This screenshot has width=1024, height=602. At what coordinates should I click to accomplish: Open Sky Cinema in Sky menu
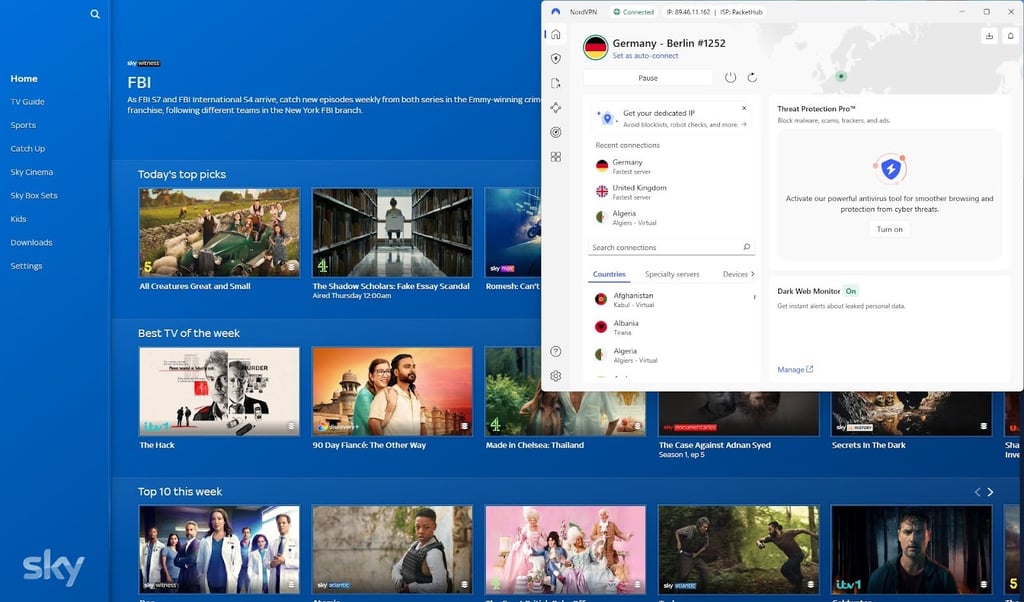click(31, 172)
